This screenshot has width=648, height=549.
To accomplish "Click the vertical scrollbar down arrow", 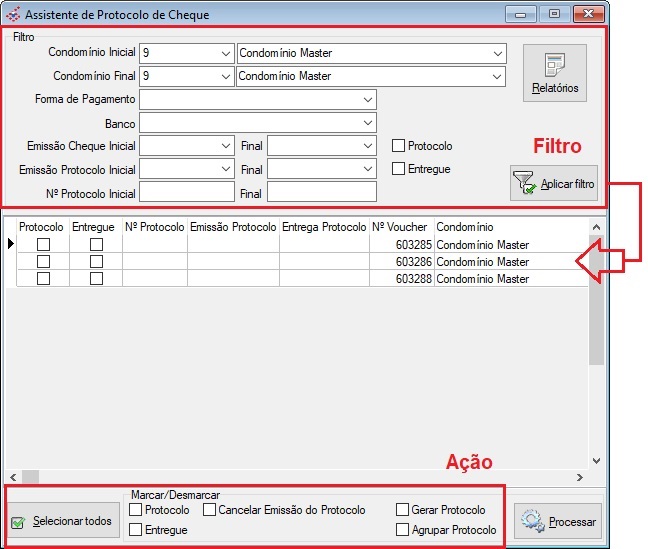I will tap(596, 461).
